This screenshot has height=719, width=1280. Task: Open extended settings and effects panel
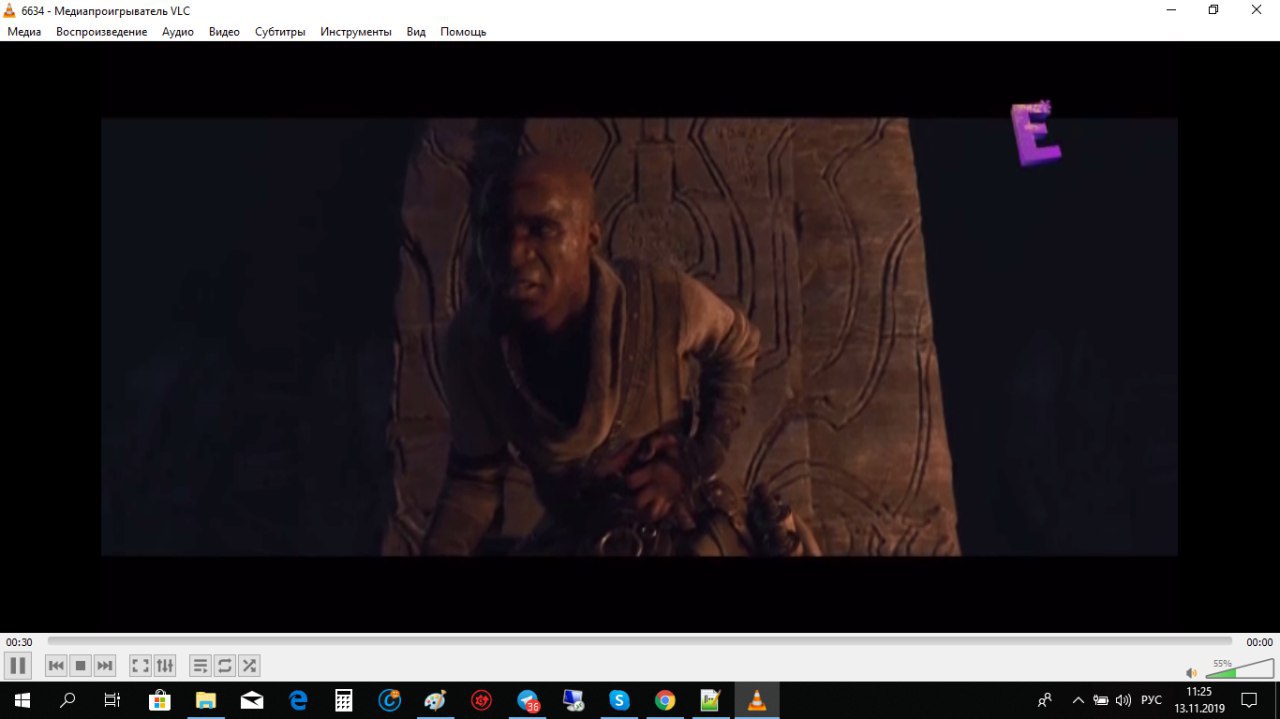pos(165,665)
